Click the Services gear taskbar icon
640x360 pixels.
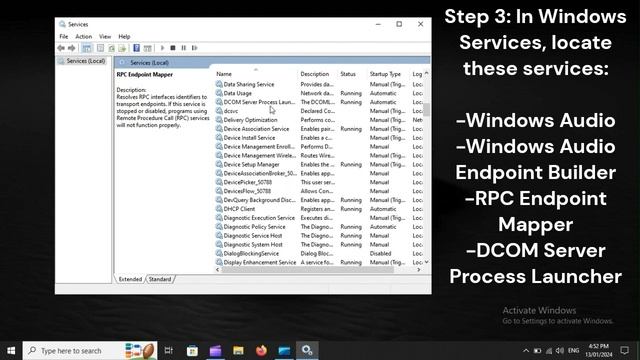point(307,351)
